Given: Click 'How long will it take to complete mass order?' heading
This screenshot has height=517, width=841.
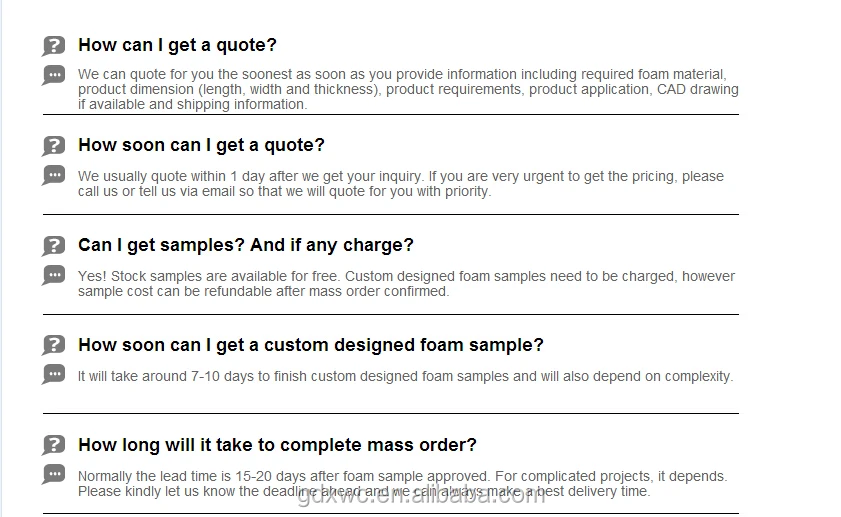Looking at the screenshot, I should pyautogui.click(x=277, y=445).
